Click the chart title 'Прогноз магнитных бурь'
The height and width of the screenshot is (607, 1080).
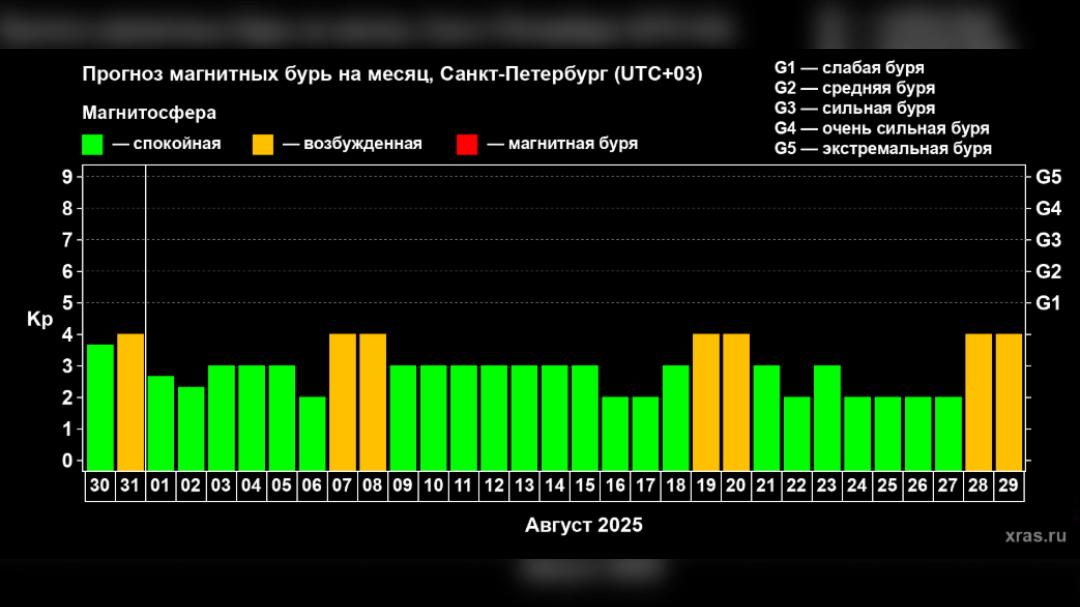(391, 75)
